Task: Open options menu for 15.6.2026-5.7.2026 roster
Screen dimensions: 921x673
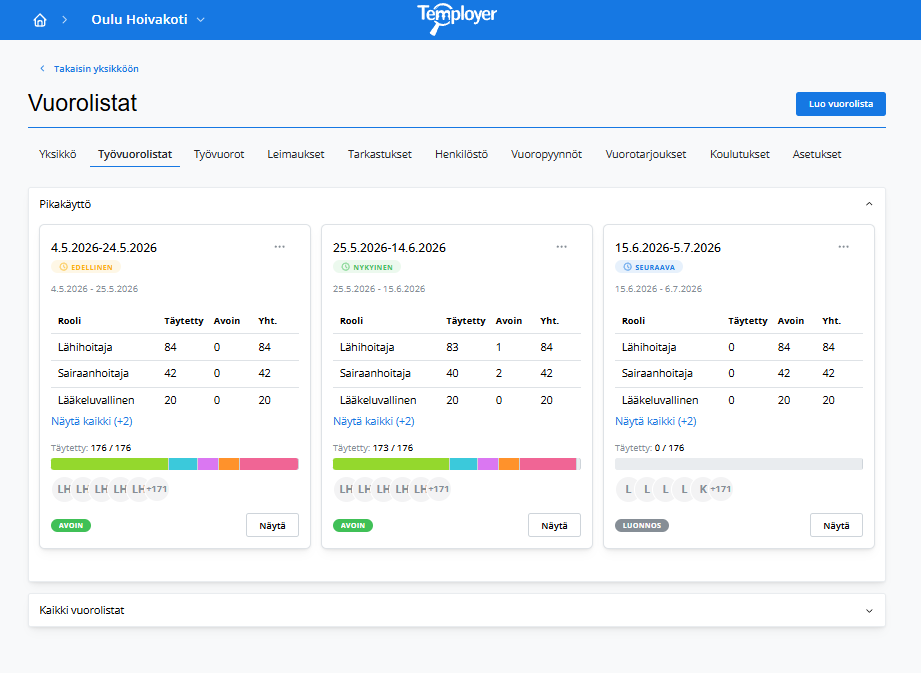Action: [x=843, y=247]
